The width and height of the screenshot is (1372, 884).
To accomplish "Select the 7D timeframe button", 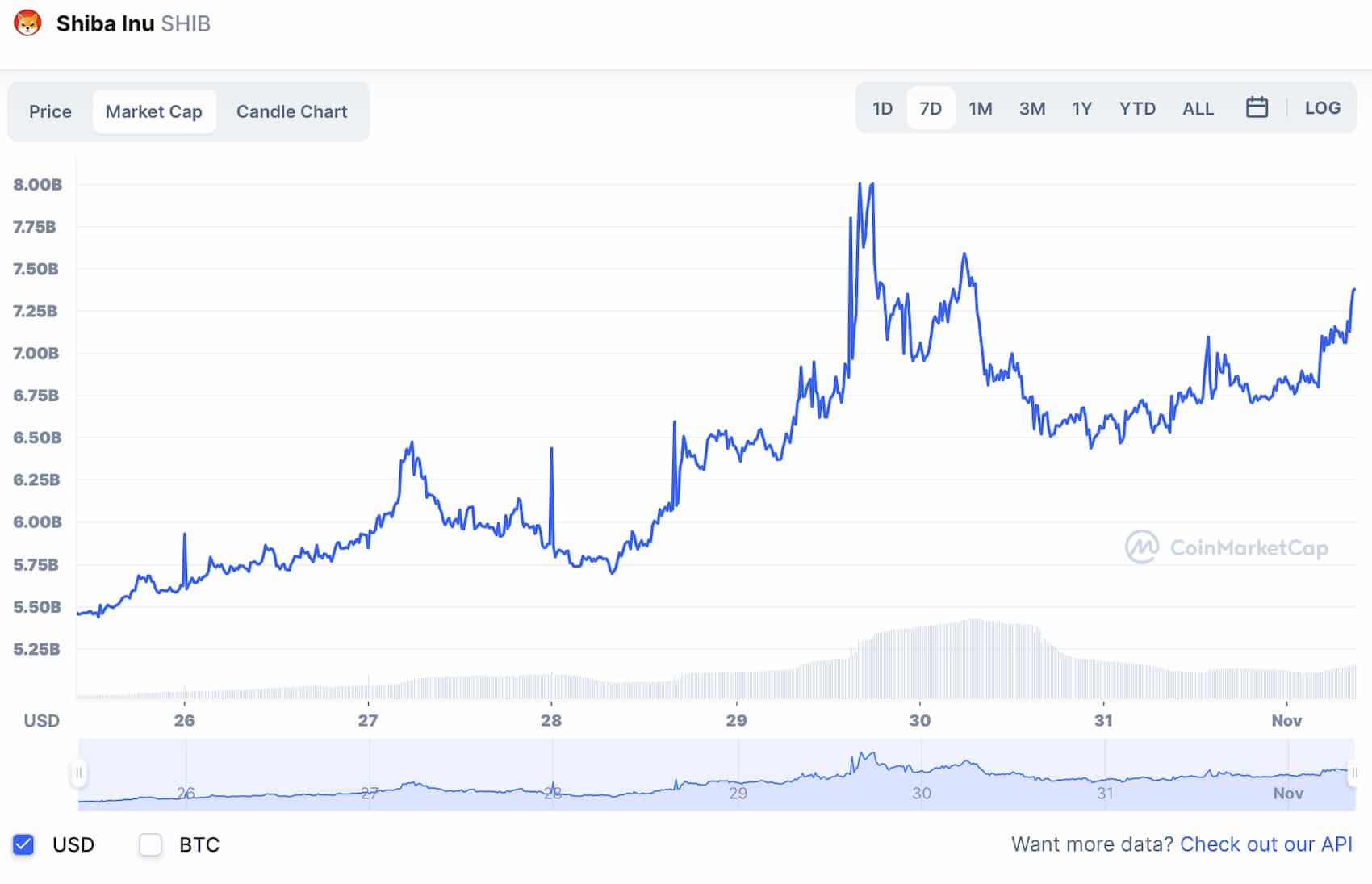I will pyautogui.click(x=931, y=108).
